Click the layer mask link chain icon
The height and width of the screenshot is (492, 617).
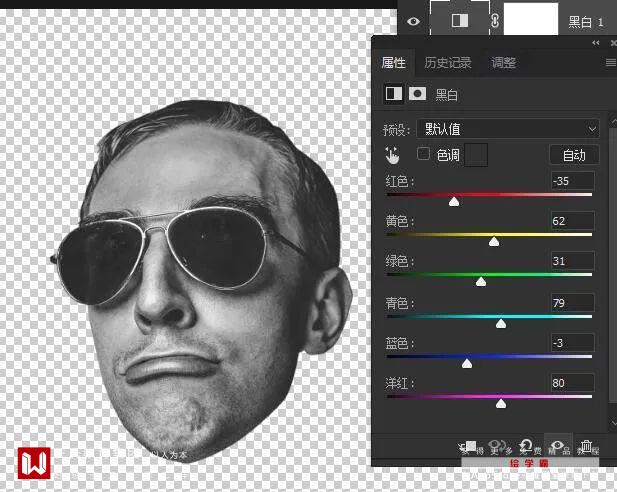pos(495,20)
